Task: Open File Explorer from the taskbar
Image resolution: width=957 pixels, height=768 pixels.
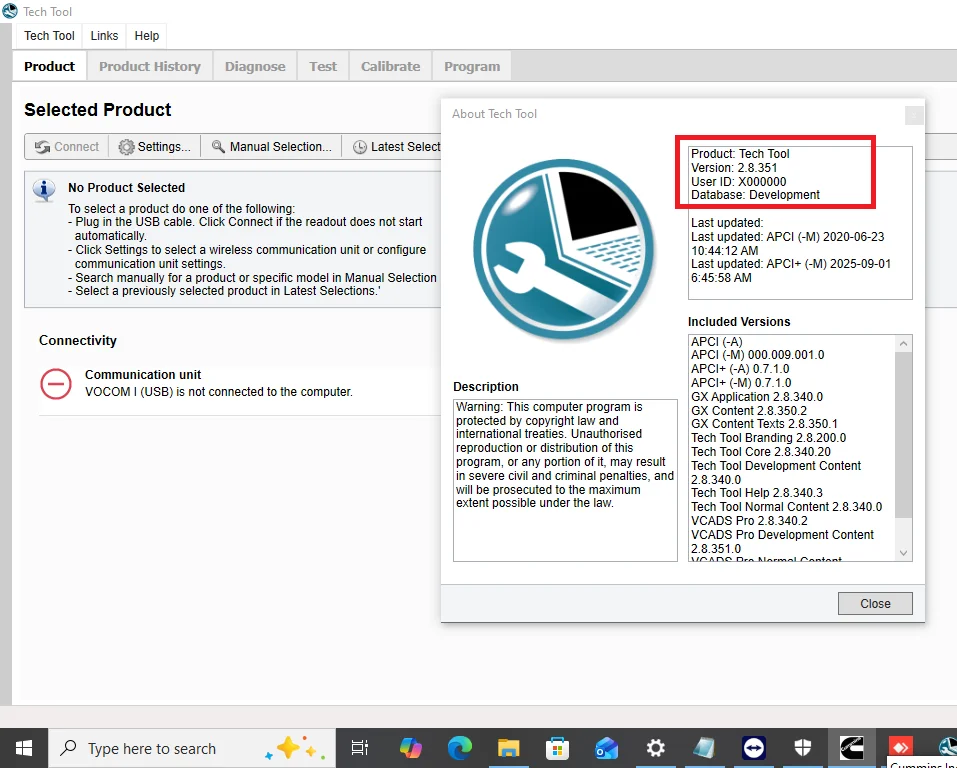Action: pos(508,748)
